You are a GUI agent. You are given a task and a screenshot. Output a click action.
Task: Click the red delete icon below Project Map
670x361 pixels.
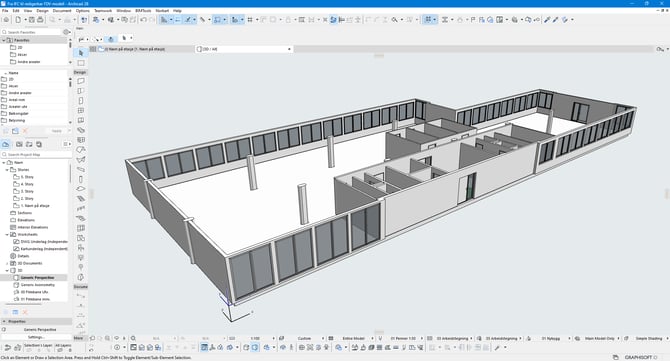point(25,312)
